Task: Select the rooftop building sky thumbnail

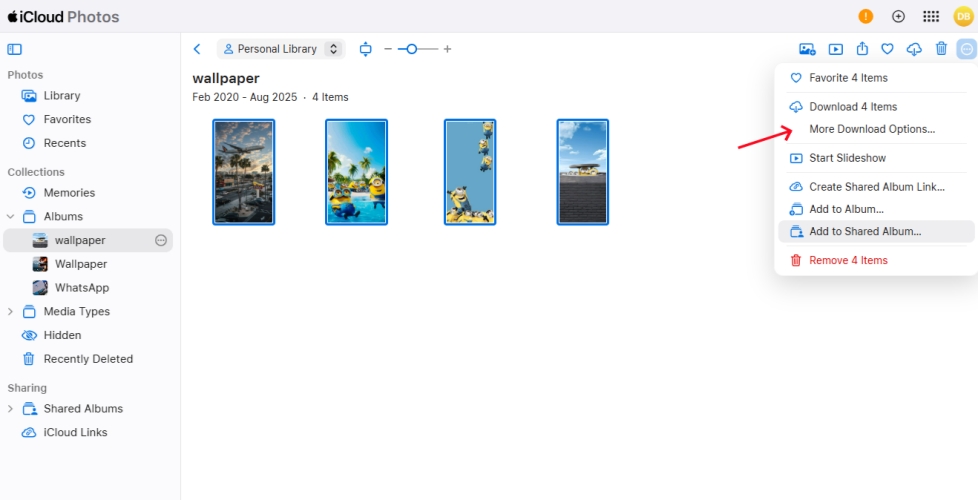Action: point(583,172)
